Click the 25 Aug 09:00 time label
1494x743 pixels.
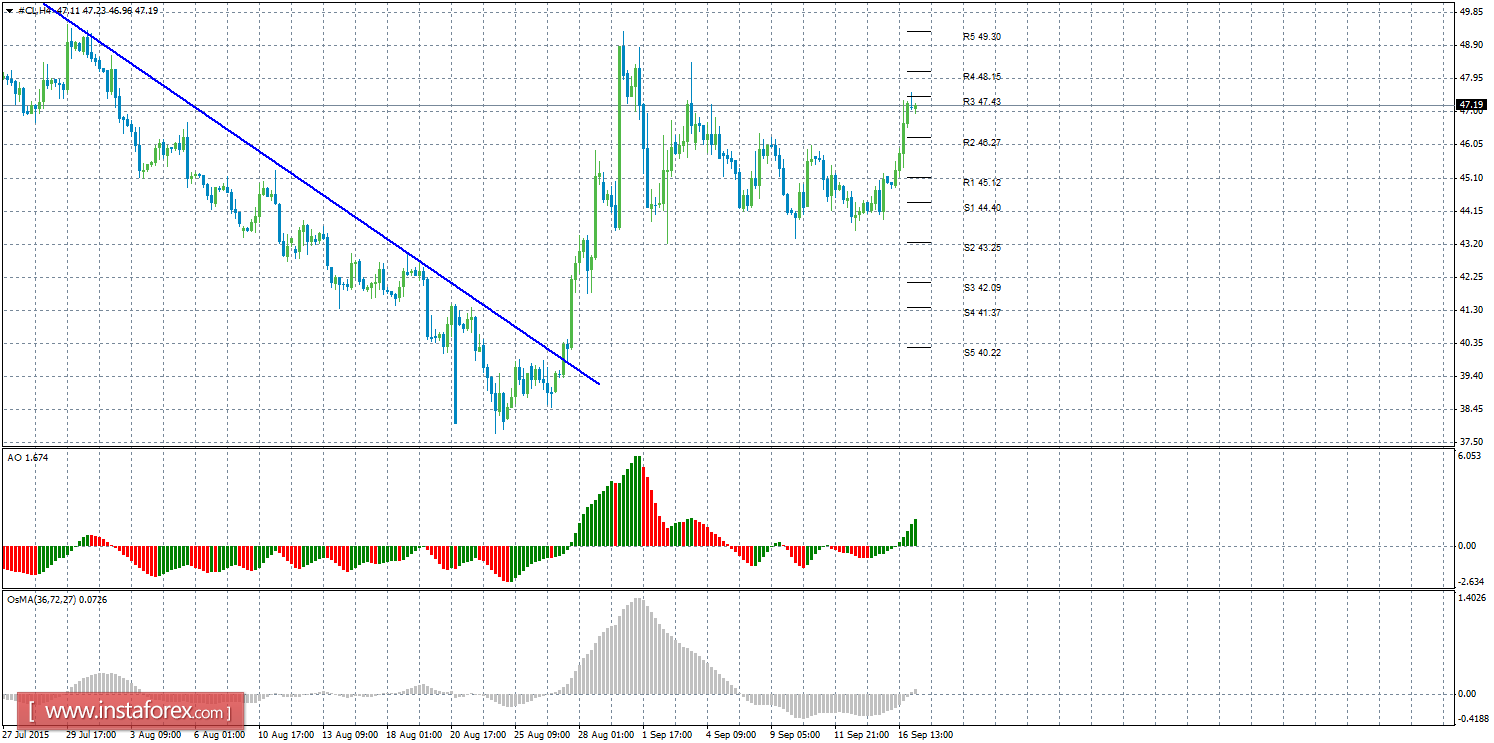(x=543, y=734)
